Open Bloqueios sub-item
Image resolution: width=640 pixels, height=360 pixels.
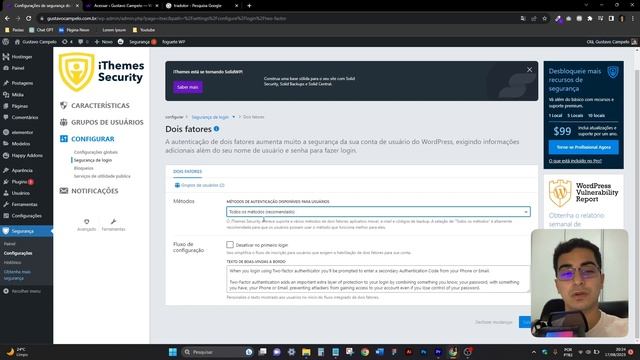(83, 168)
